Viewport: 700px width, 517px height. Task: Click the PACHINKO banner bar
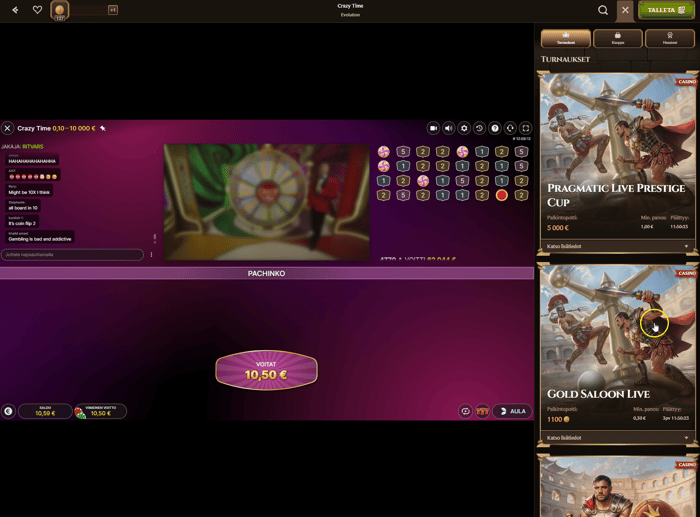267,273
